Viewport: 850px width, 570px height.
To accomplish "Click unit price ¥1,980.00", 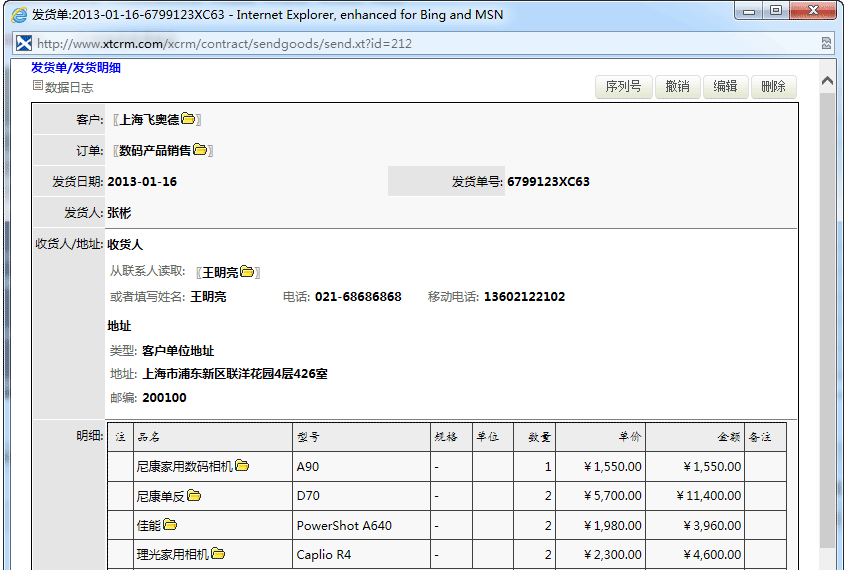I will click(x=613, y=526).
